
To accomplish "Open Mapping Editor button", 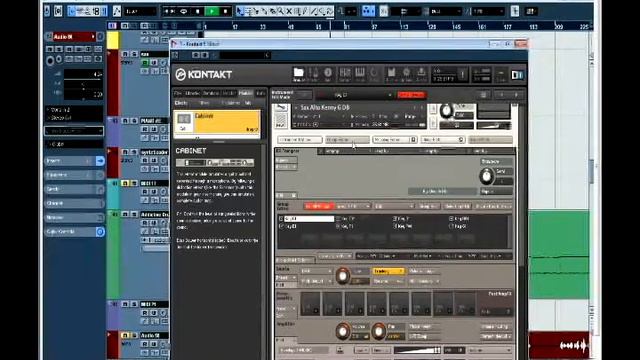I will 395,140.
